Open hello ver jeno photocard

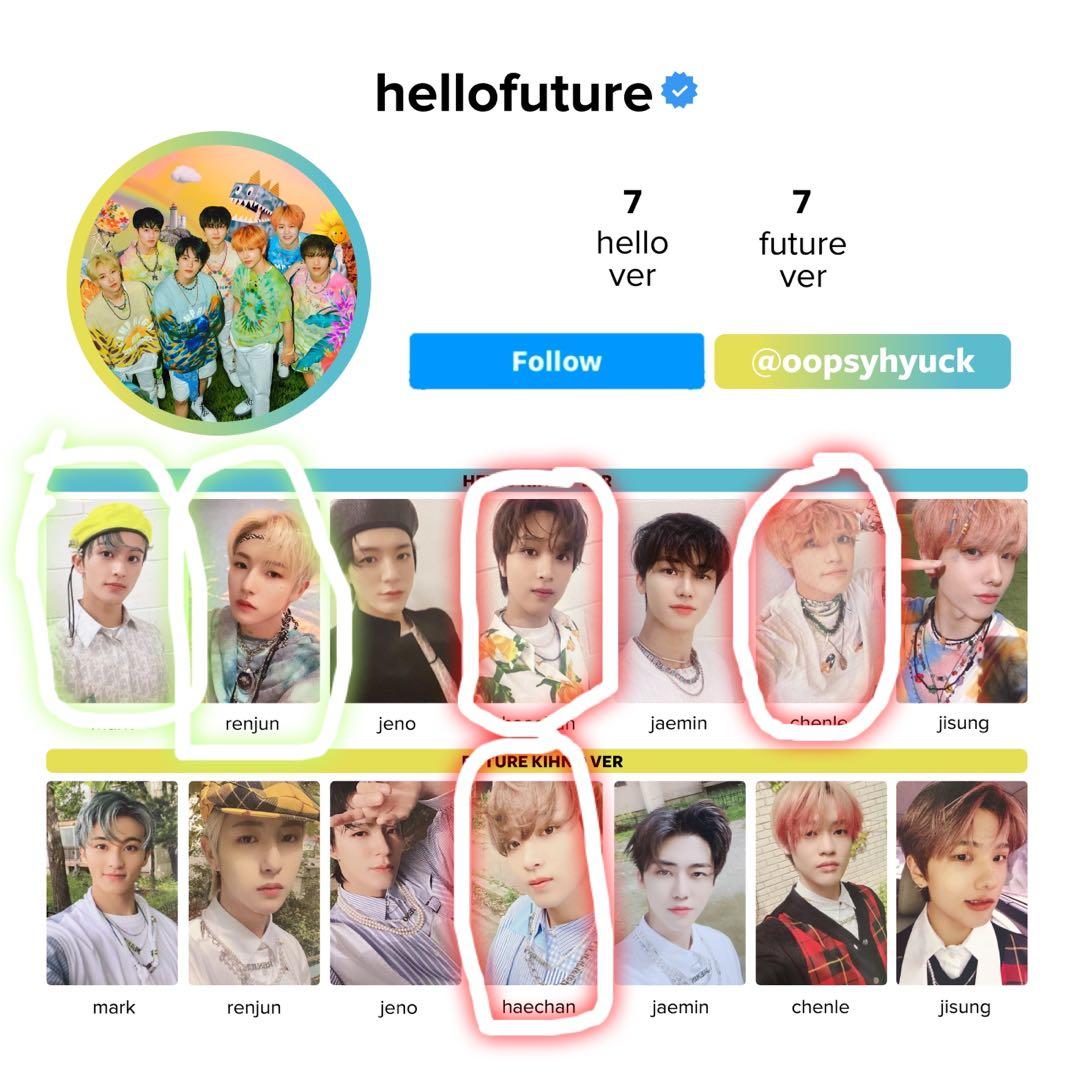pyautogui.click(x=395, y=601)
